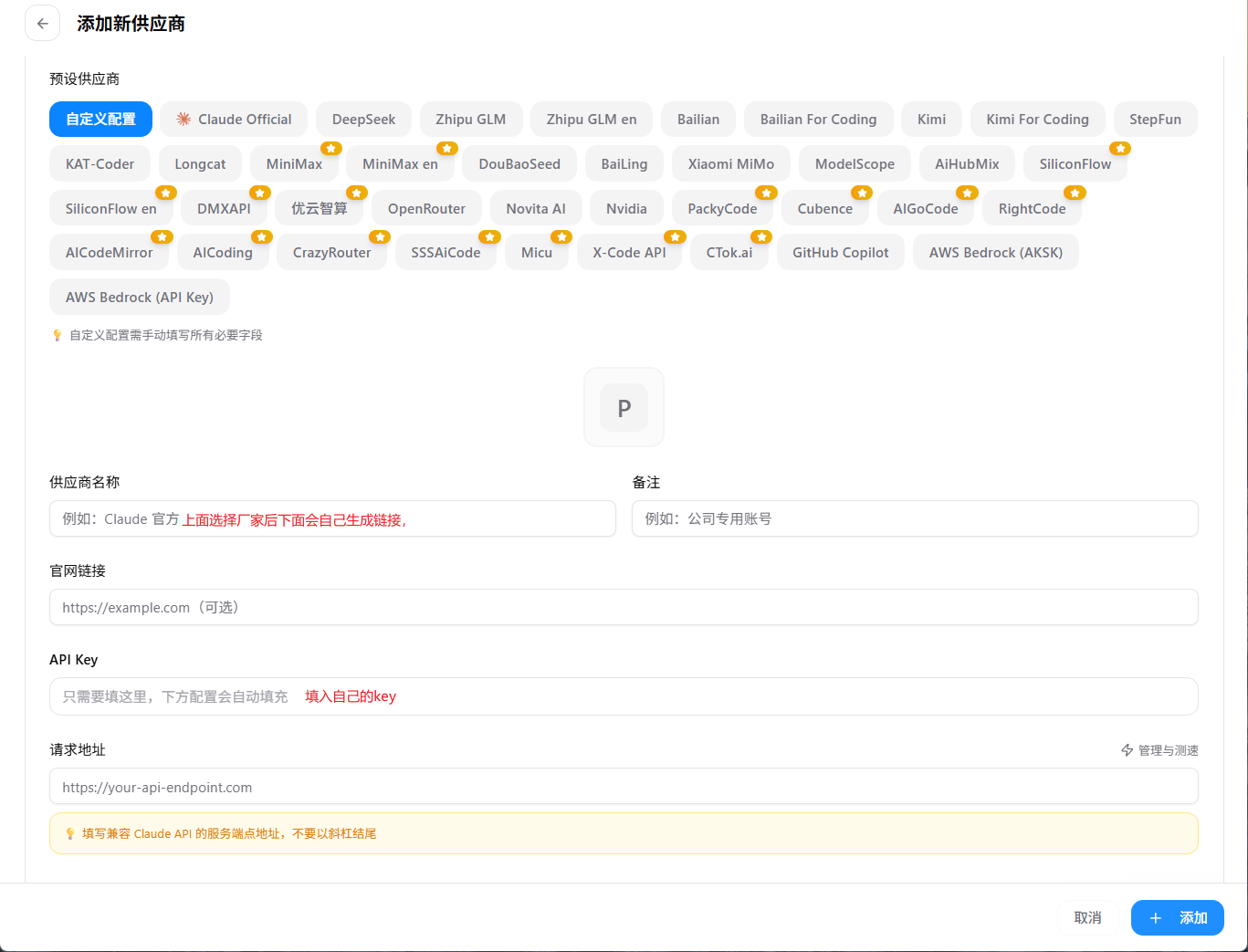This screenshot has height=952, width=1248.
Task: Cancel with the 取消 button
Action: click(x=1087, y=918)
